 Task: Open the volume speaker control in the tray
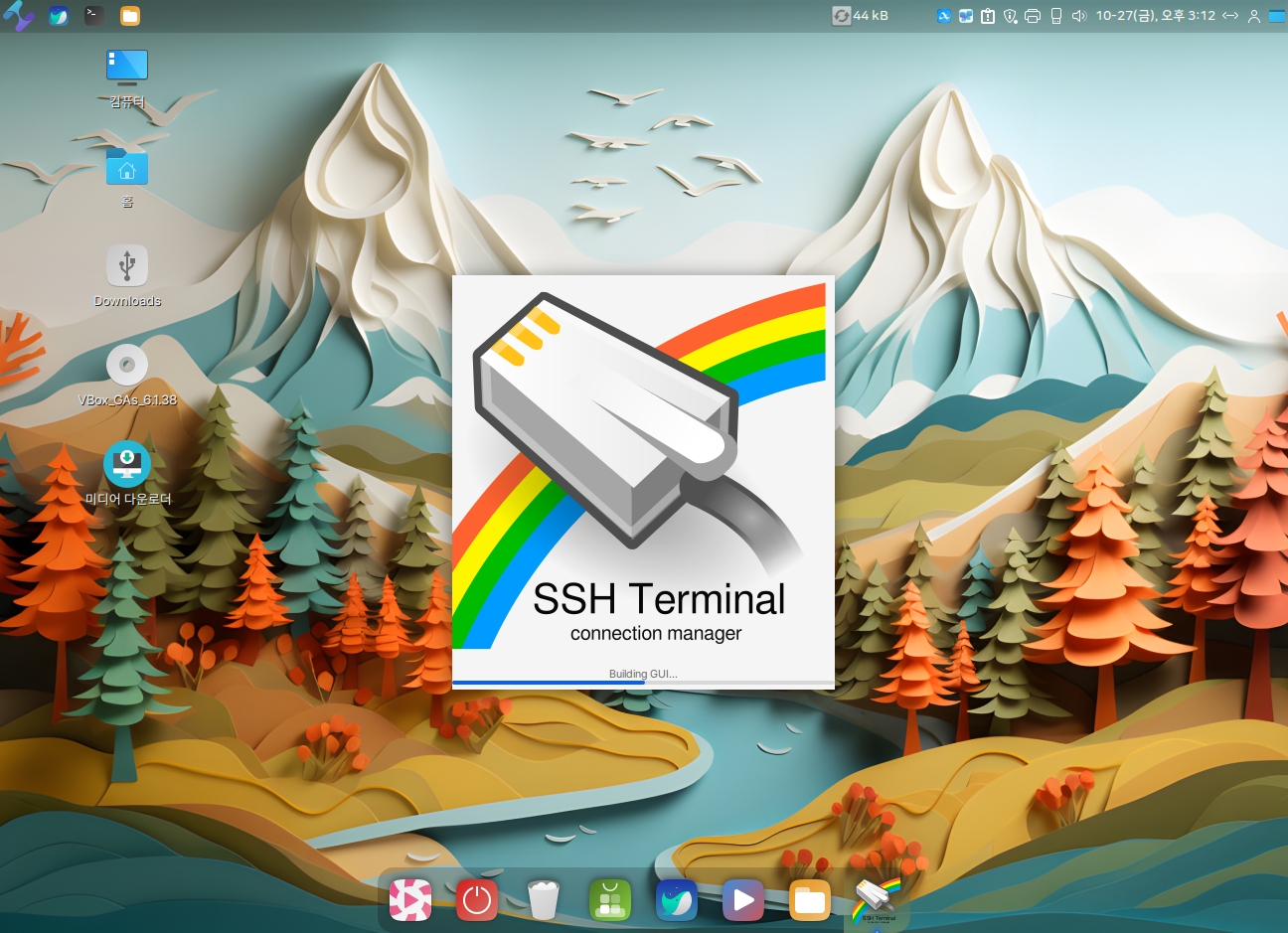1079,16
